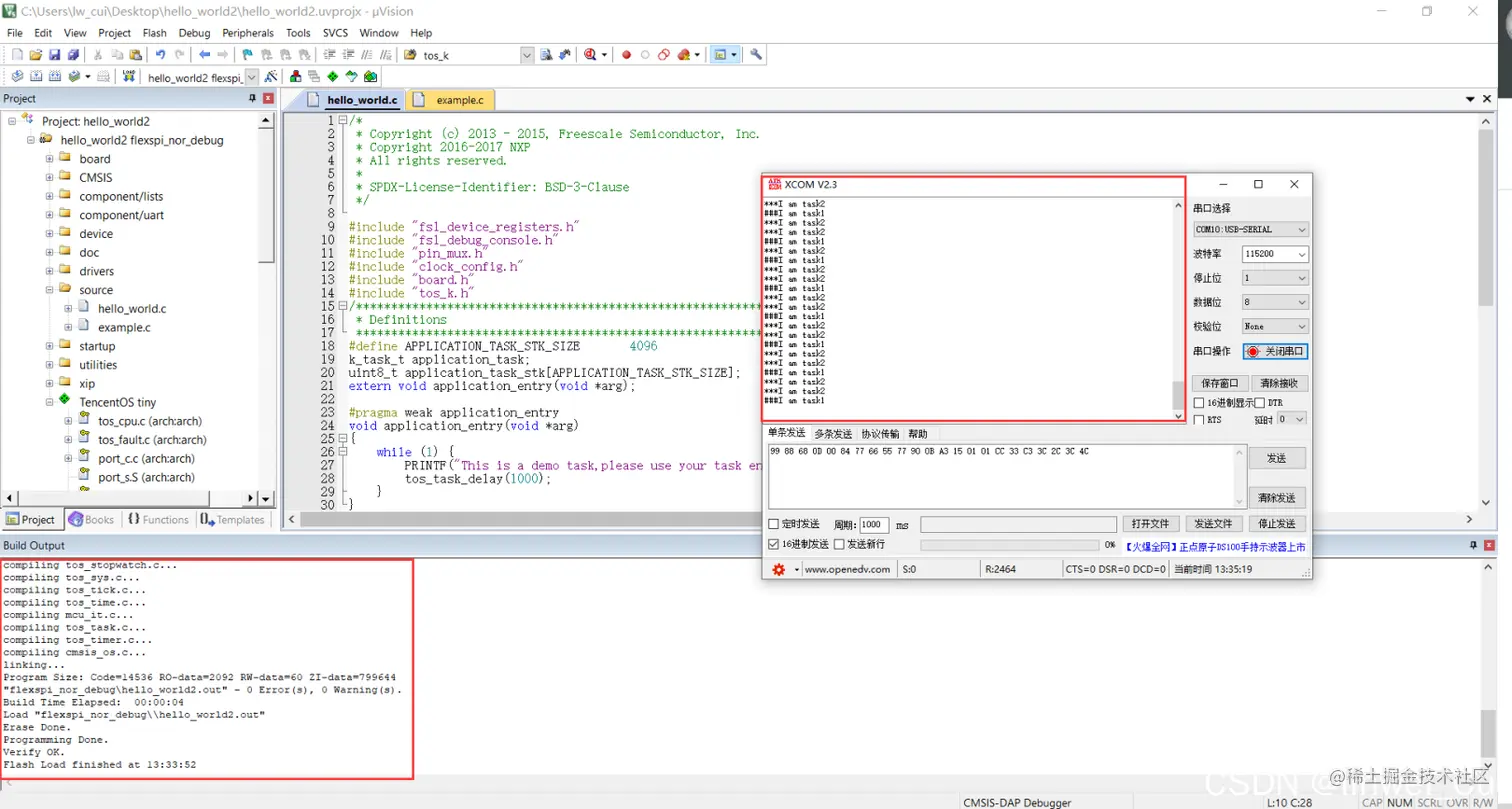Image resolution: width=1512 pixels, height=809 pixels.
Task: Click the 清除发送 button in XCOM
Action: point(1276,497)
